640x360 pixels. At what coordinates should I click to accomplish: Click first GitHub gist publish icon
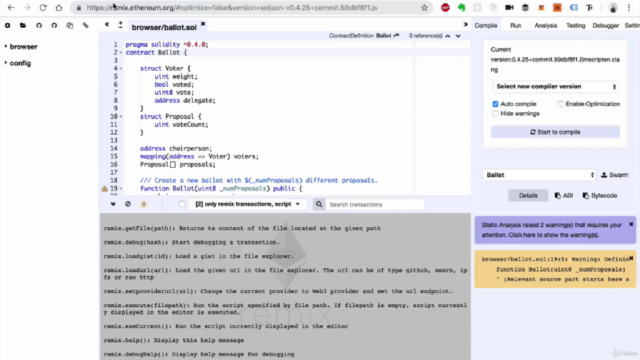(x=39, y=25)
